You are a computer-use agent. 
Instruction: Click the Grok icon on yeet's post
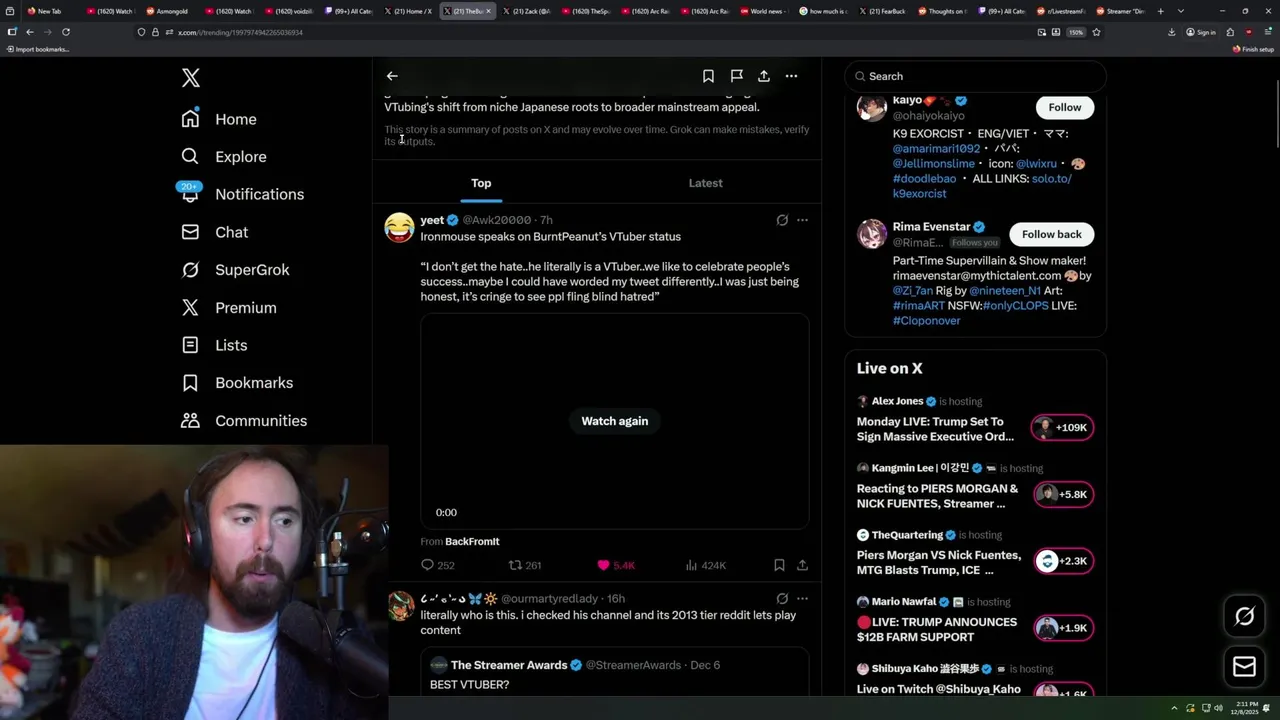[782, 220]
